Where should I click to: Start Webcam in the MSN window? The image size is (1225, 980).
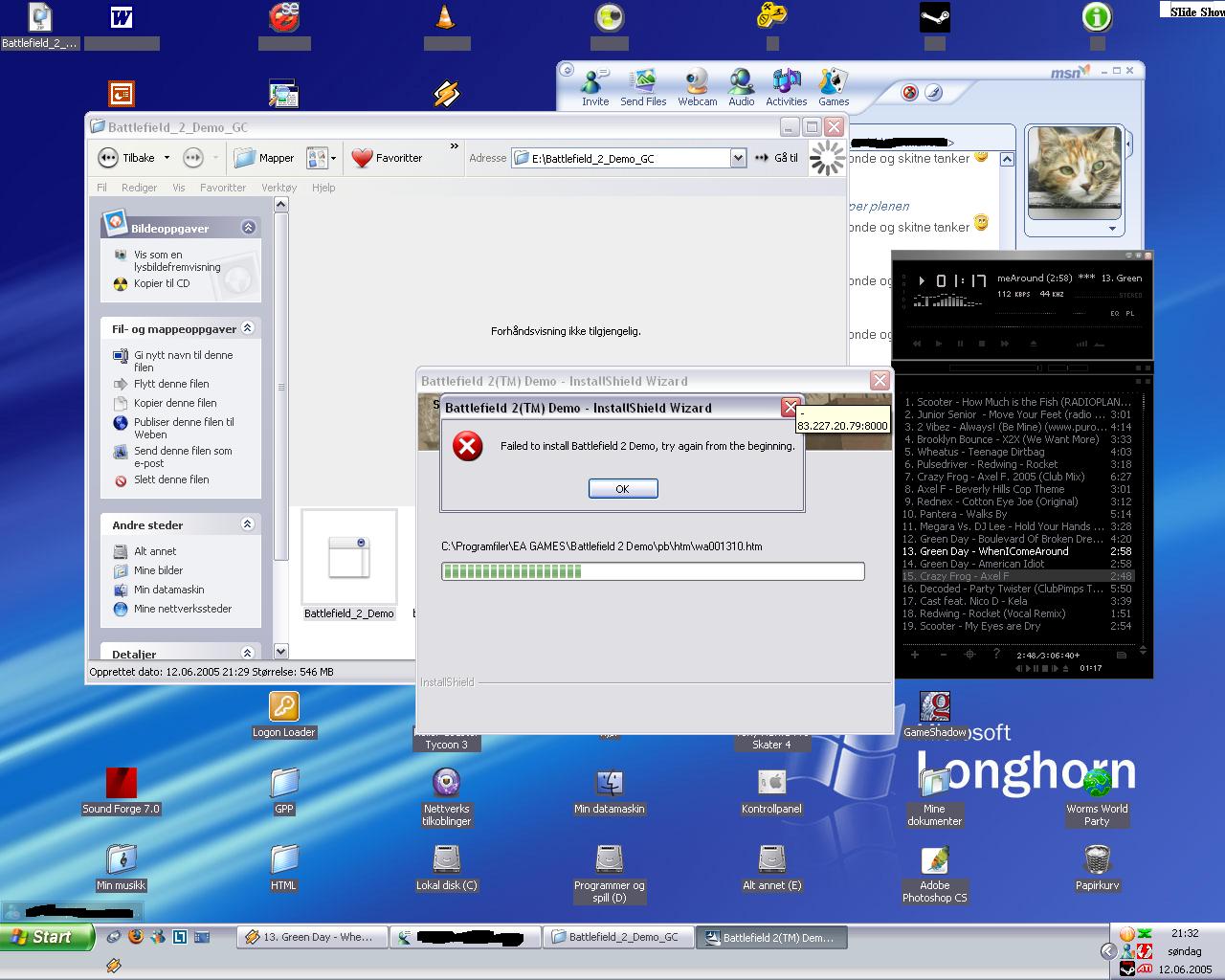tap(698, 87)
